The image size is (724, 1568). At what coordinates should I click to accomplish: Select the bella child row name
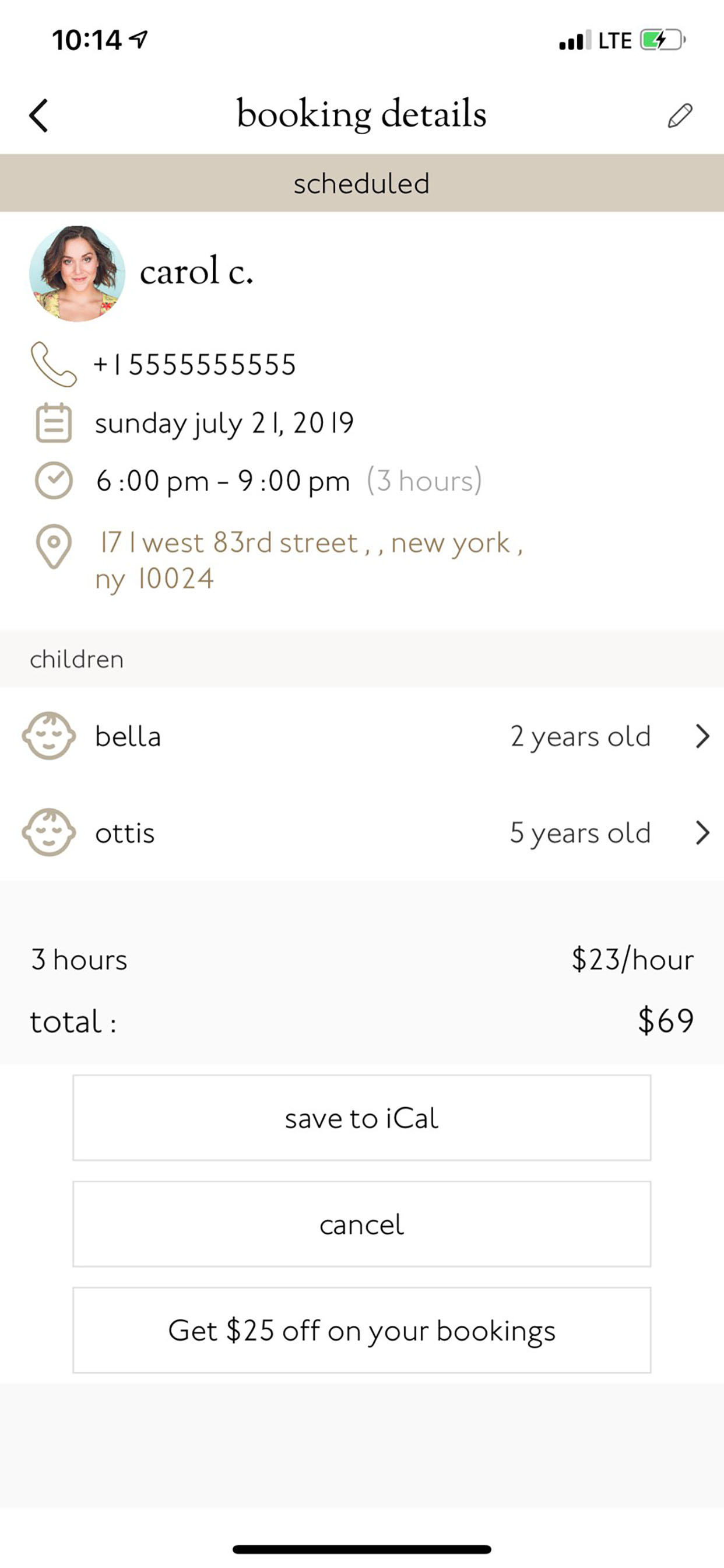pos(128,737)
